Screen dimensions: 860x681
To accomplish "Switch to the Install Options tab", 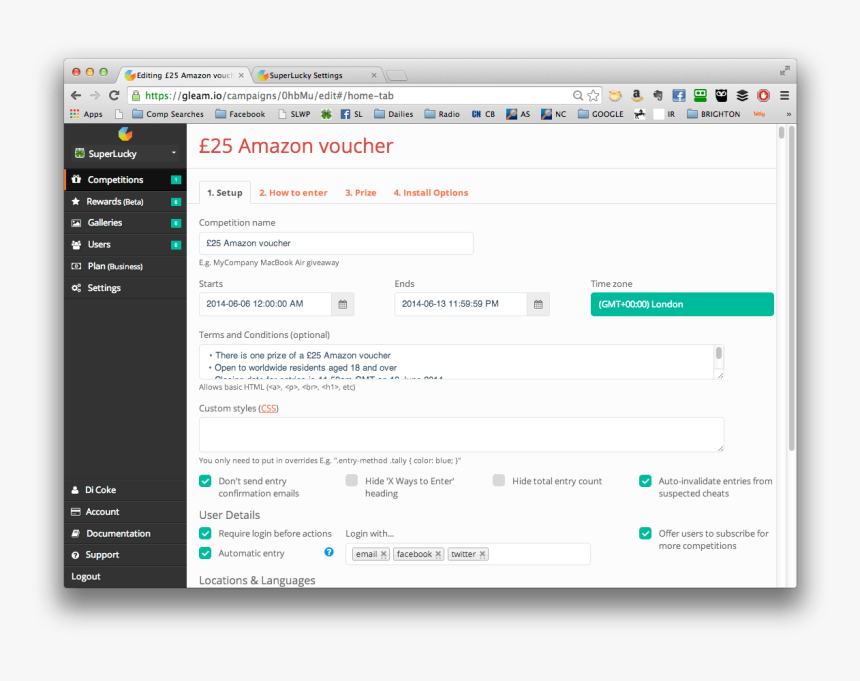I will click(x=431, y=193).
